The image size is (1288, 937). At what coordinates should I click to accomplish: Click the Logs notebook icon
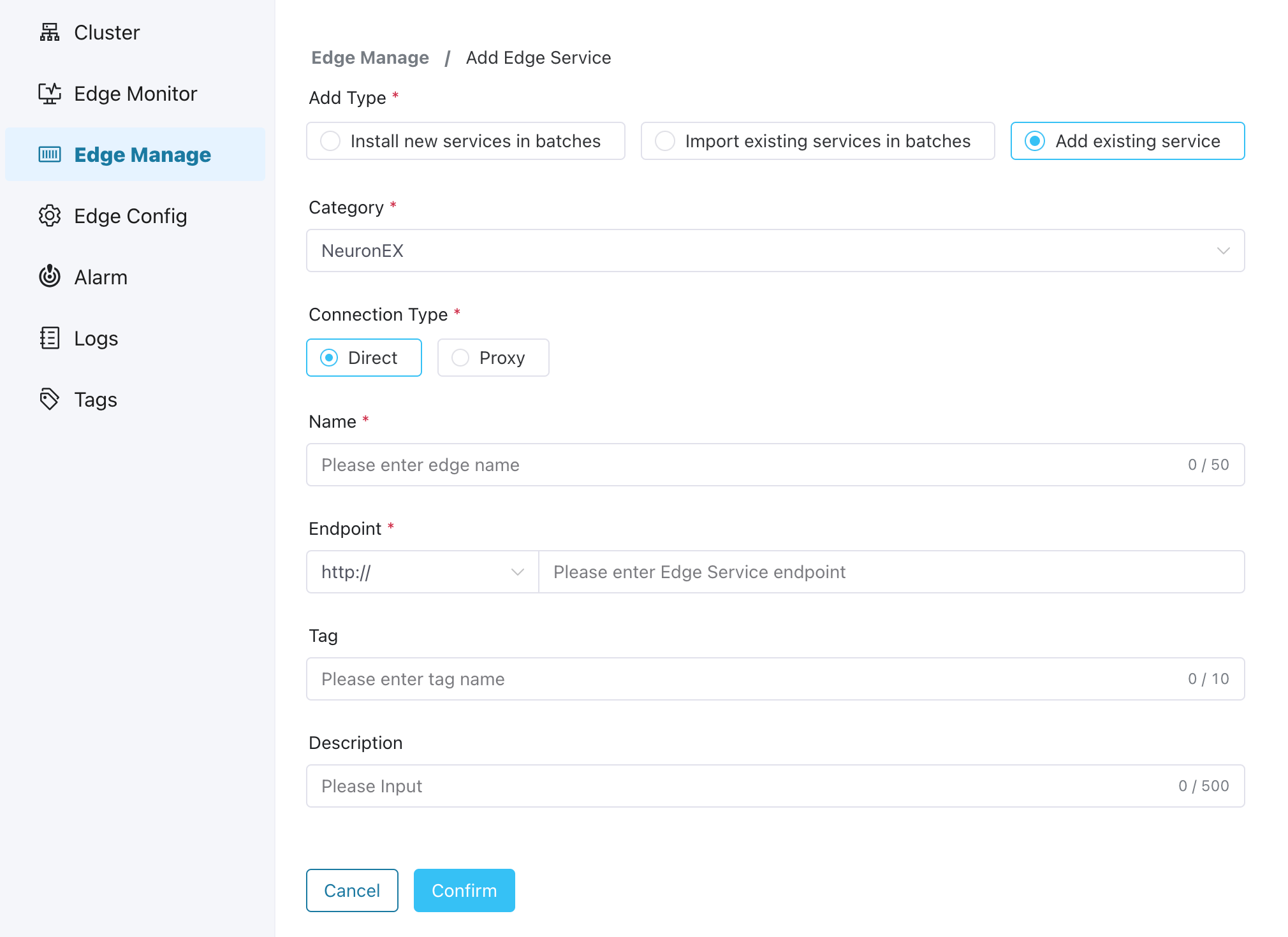coord(50,338)
